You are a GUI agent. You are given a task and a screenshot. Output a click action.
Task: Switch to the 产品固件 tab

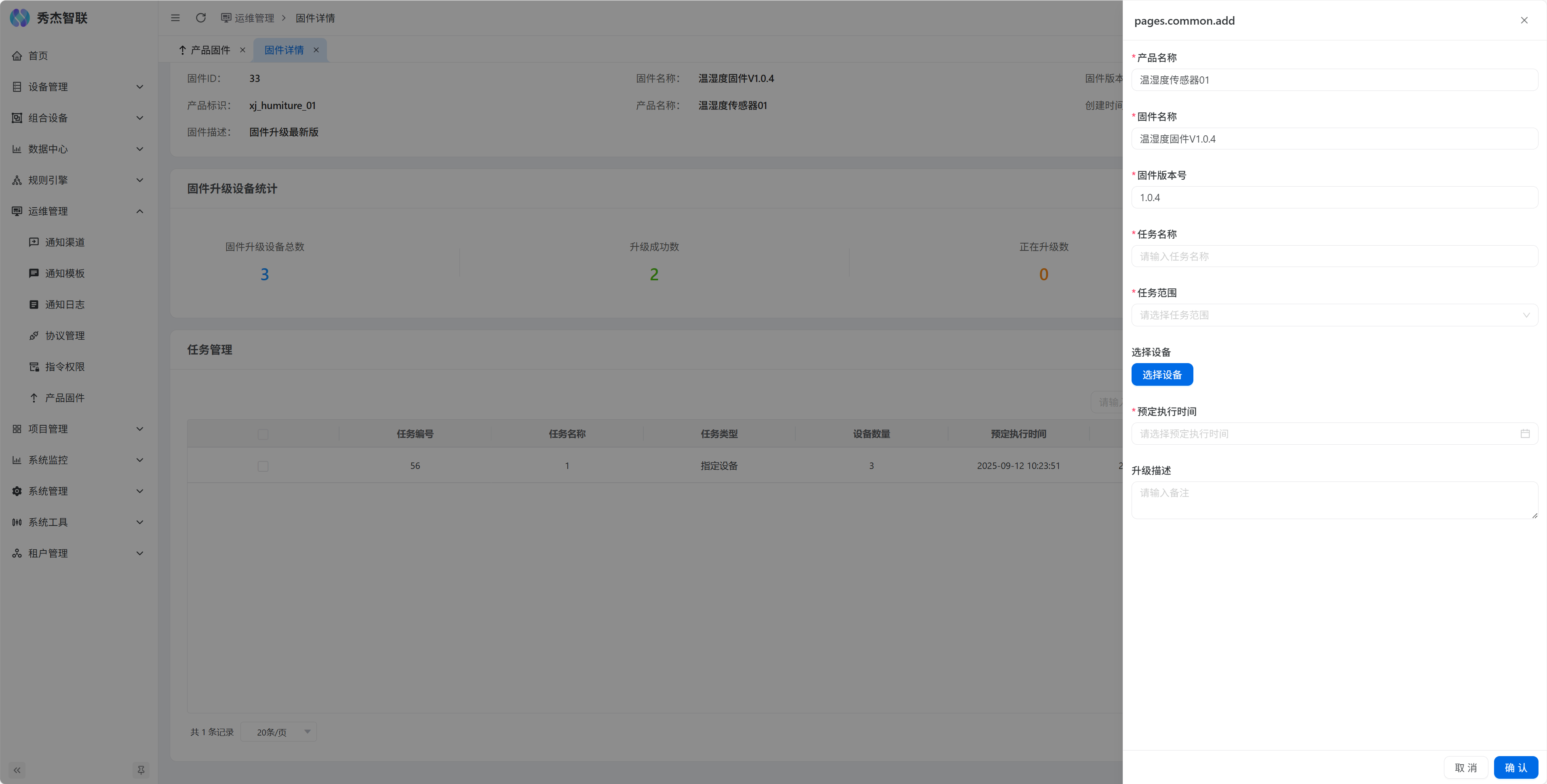[x=210, y=50]
